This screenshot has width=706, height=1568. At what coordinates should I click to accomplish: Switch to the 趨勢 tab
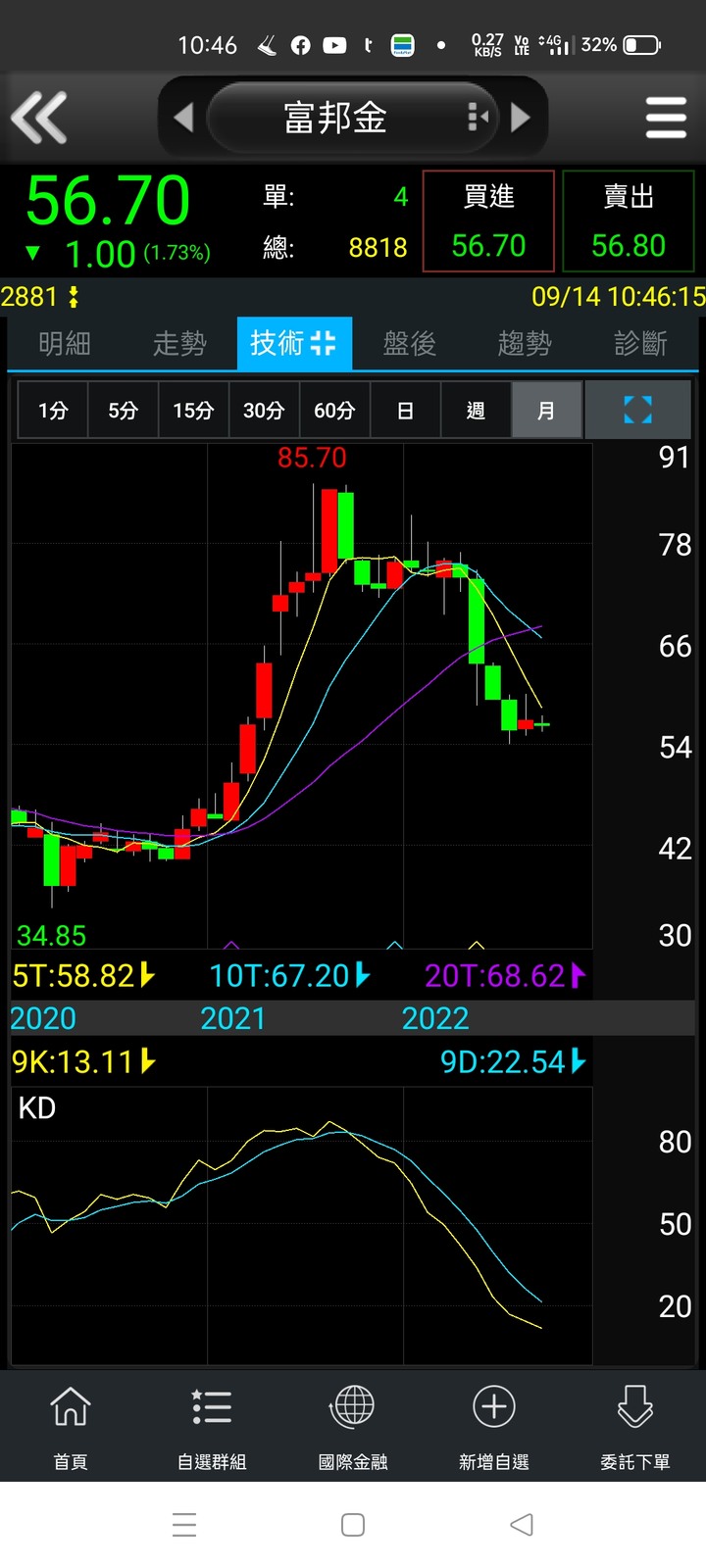click(525, 343)
